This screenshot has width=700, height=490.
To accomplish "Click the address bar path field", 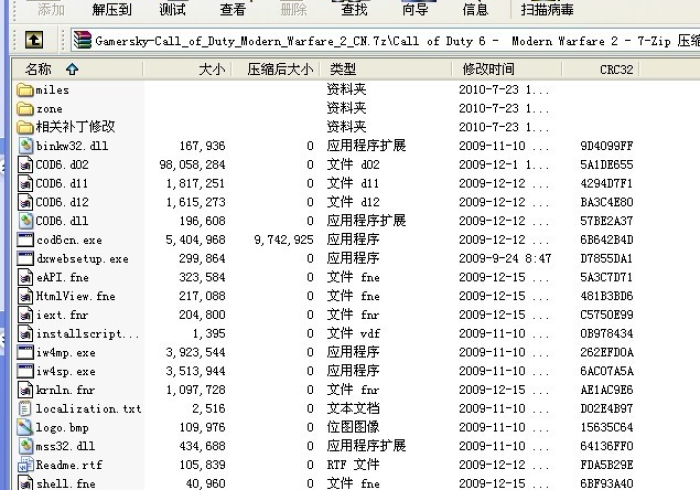I will pyautogui.click(x=385, y=41).
